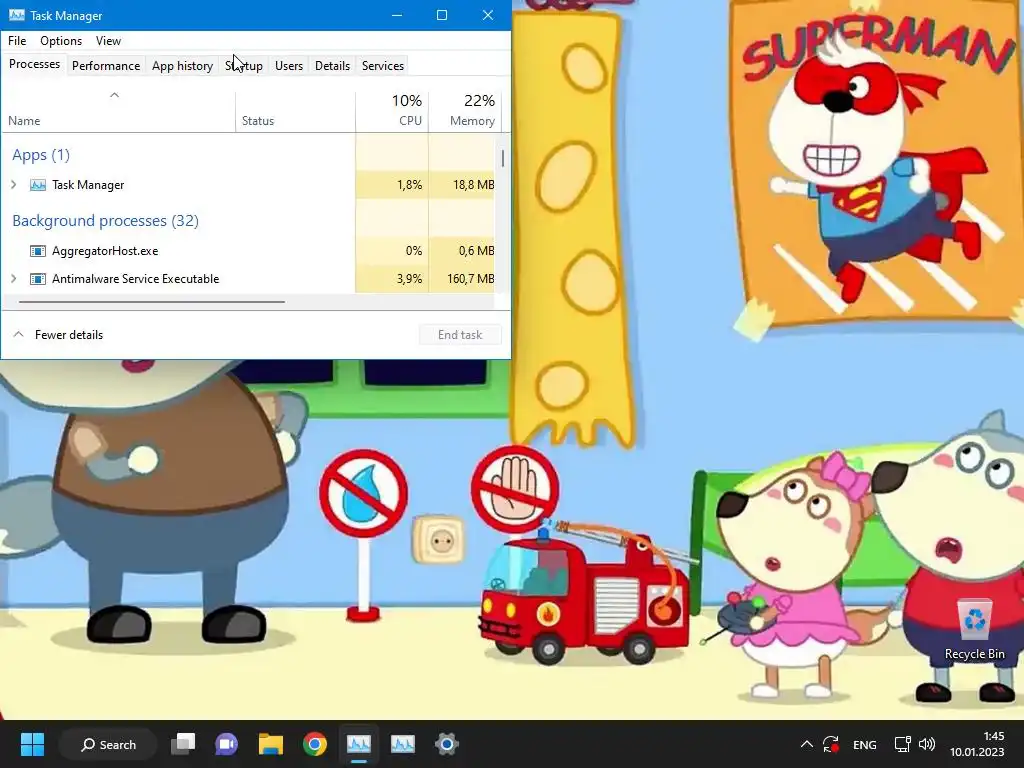Click Task Manager 18,8 MB memory cell

click(462, 185)
